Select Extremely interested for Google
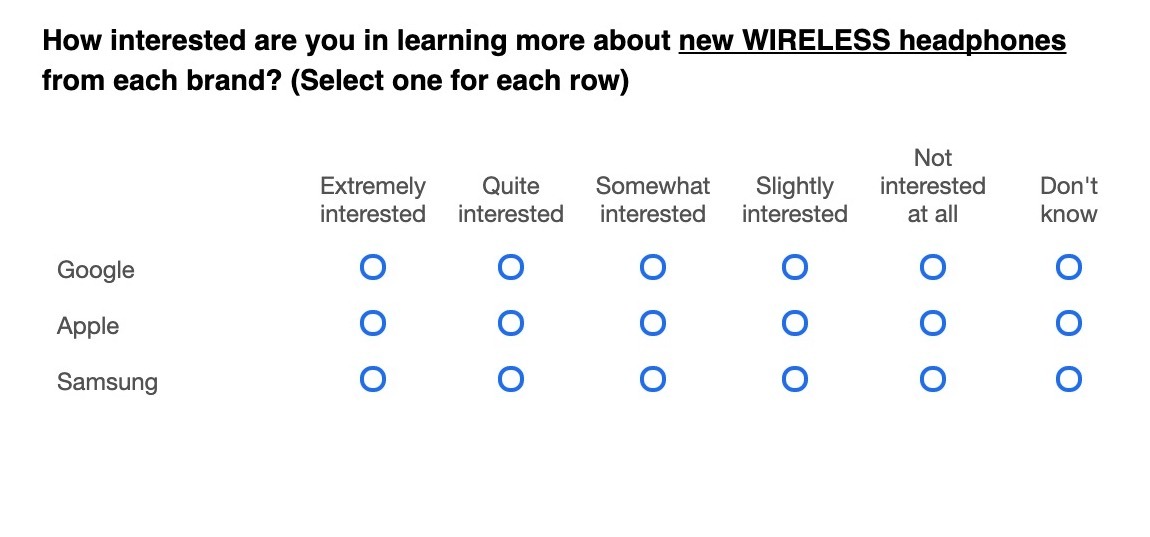 [x=373, y=268]
